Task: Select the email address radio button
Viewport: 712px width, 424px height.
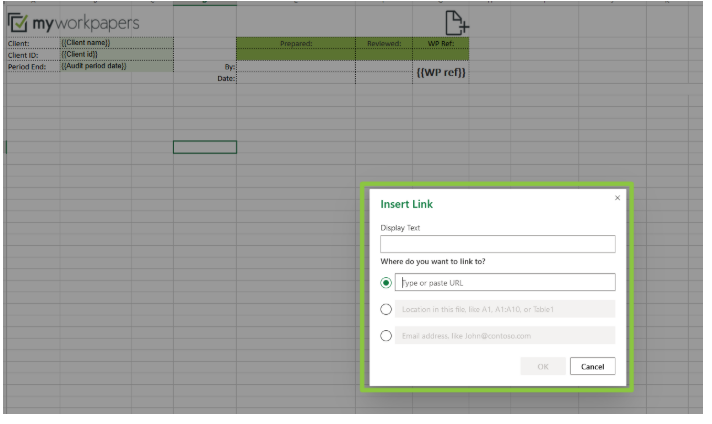Action: (387, 337)
